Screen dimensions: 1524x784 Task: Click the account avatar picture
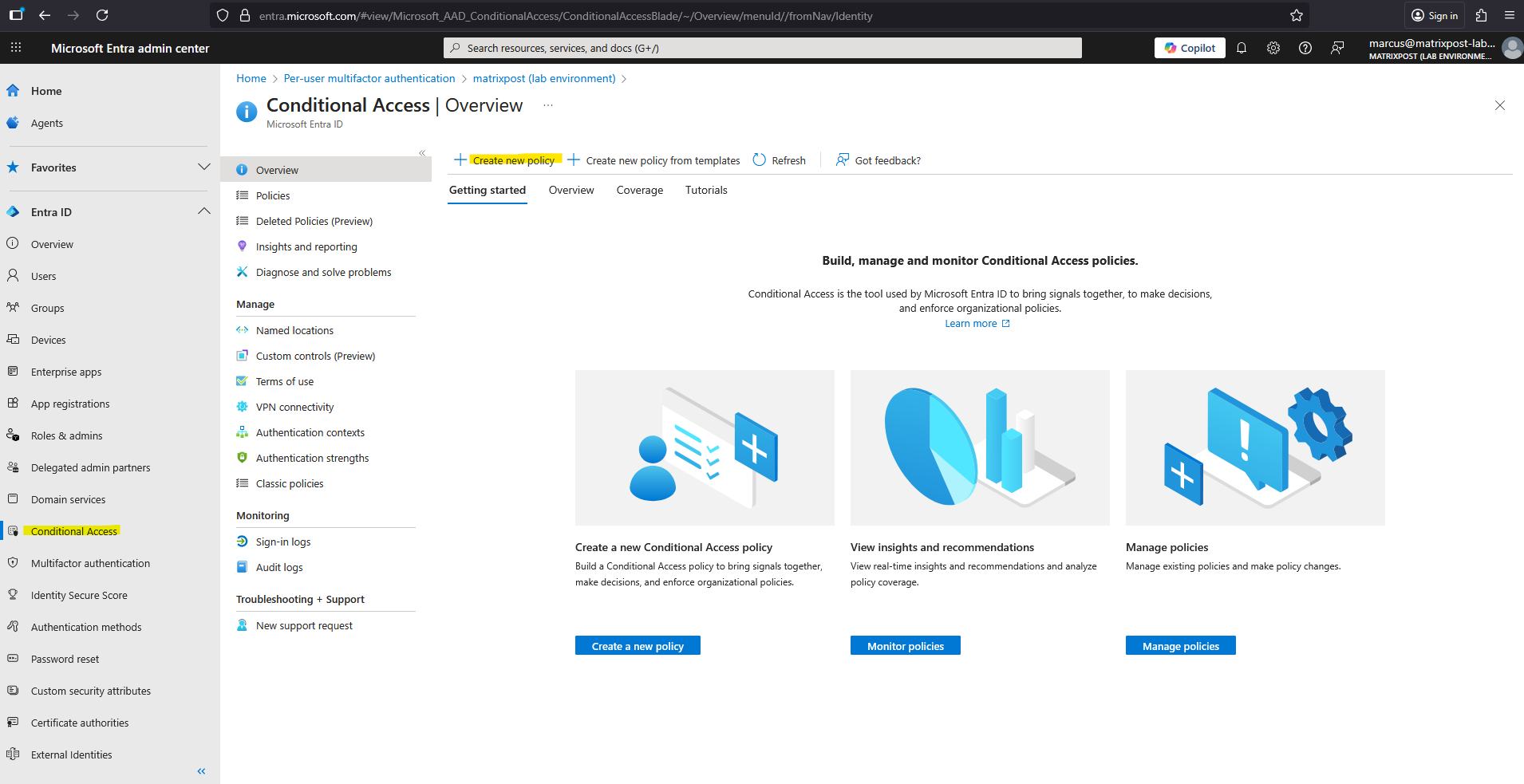point(1511,48)
